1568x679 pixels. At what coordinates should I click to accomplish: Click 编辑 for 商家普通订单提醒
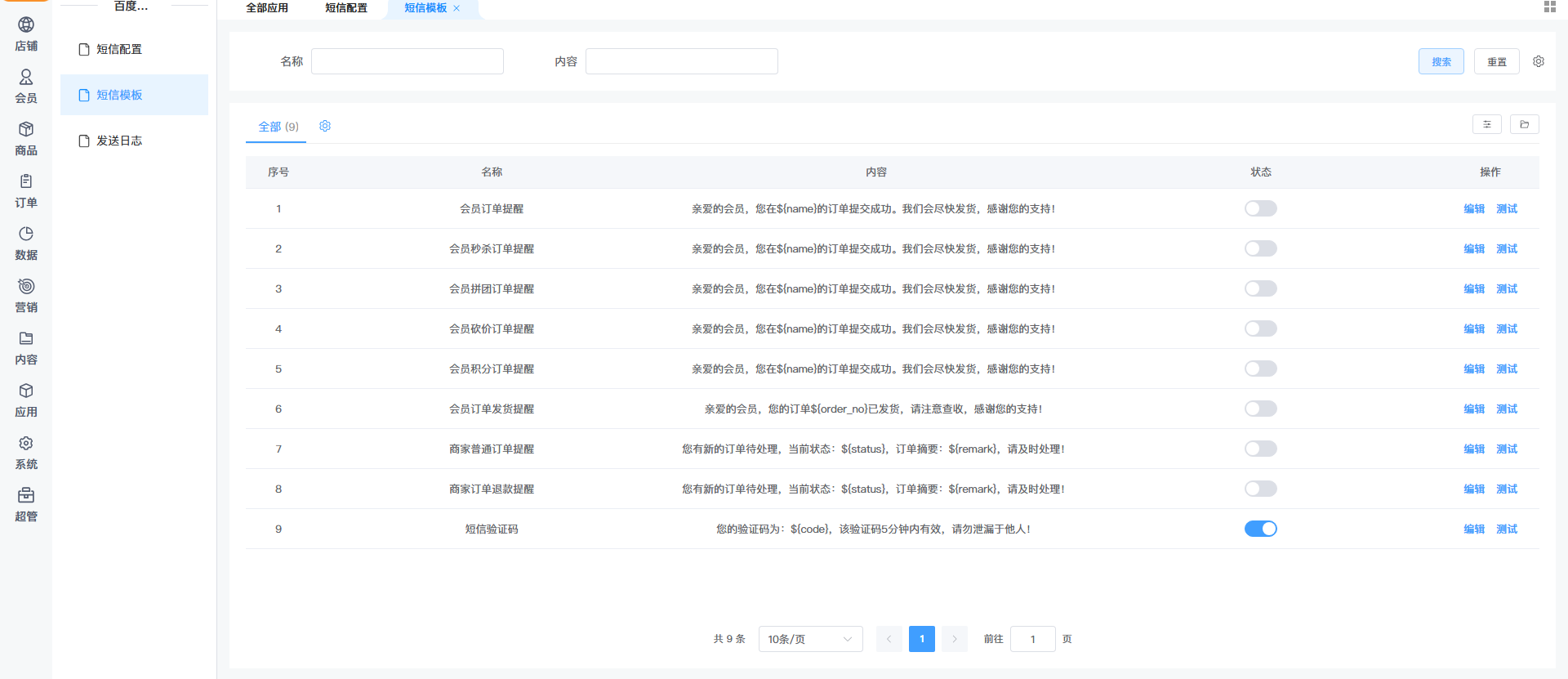tap(1474, 449)
